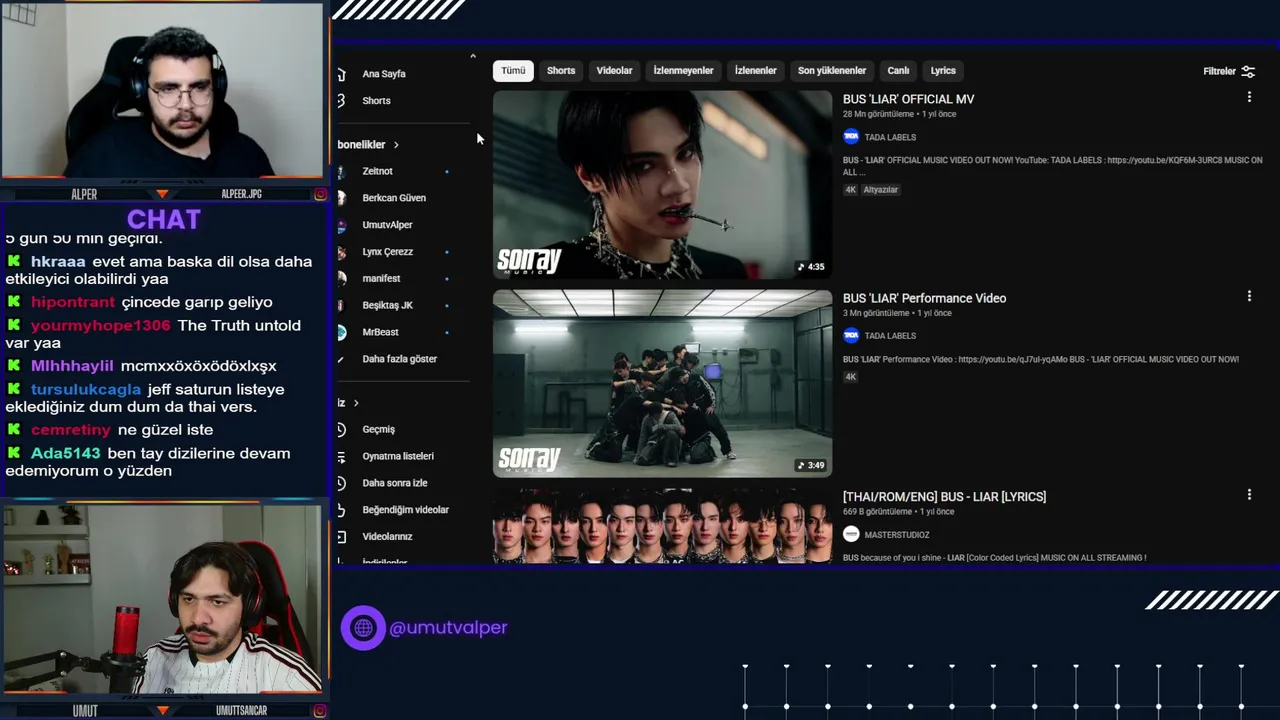Click Altyazılar badge on Official MV result
The height and width of the screenshot is (720, 1280).
(x=881, y=190)
